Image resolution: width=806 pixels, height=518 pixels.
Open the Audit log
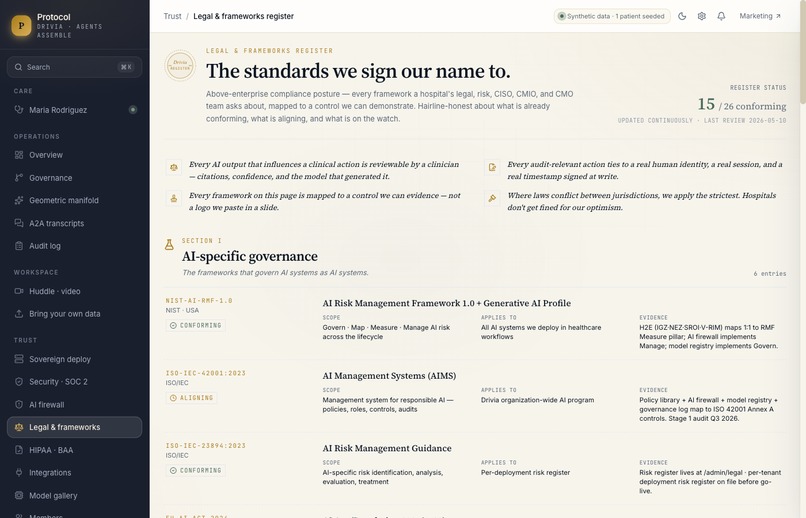[x=75, y=246]
